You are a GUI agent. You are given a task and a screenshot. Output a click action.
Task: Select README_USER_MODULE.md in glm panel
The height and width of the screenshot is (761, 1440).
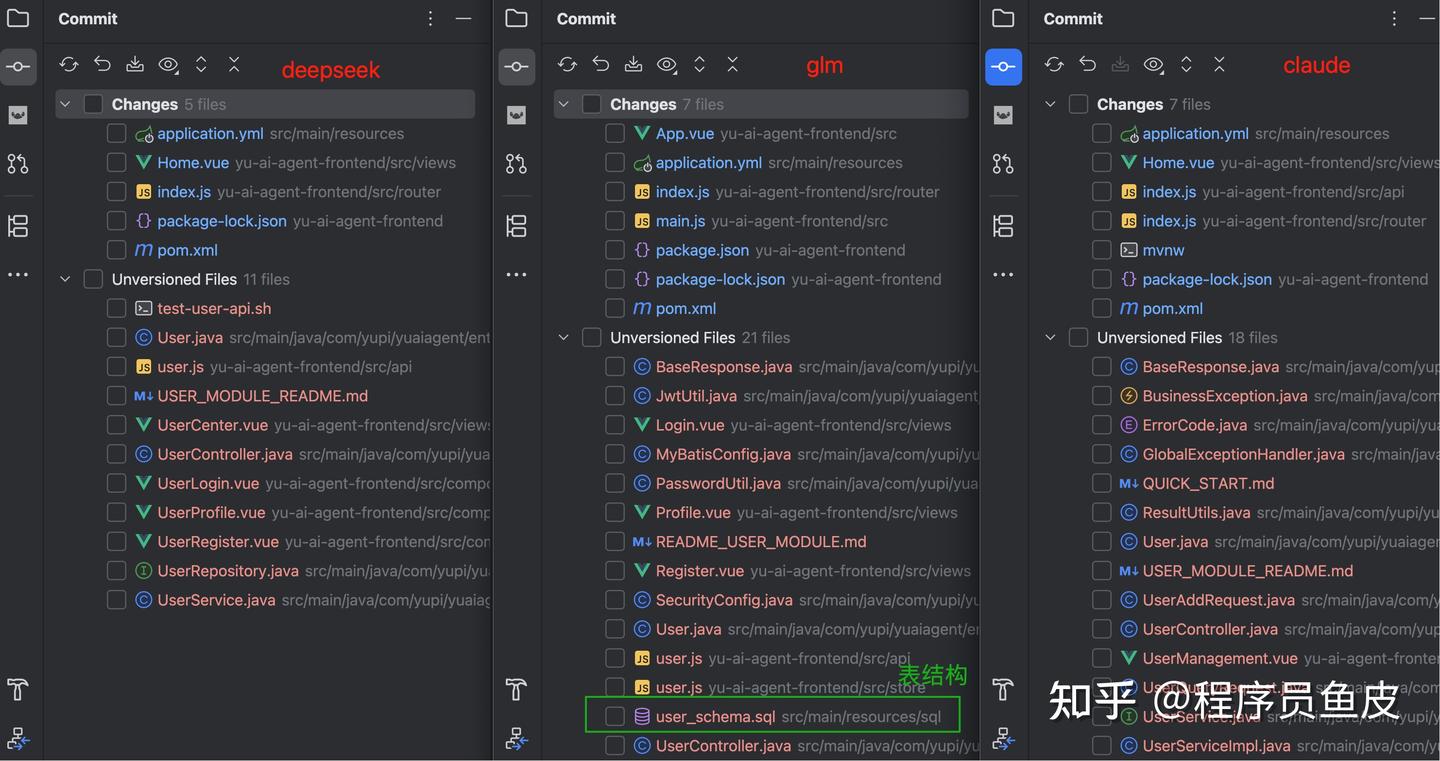pyautogui.click(x=761, y=542)
